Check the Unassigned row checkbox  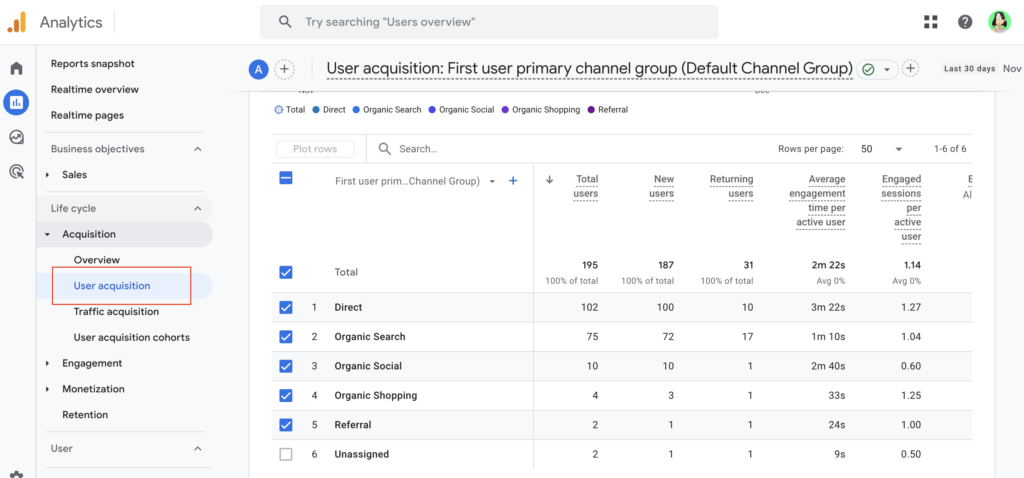pyautogui.click(x=285, y=454)
